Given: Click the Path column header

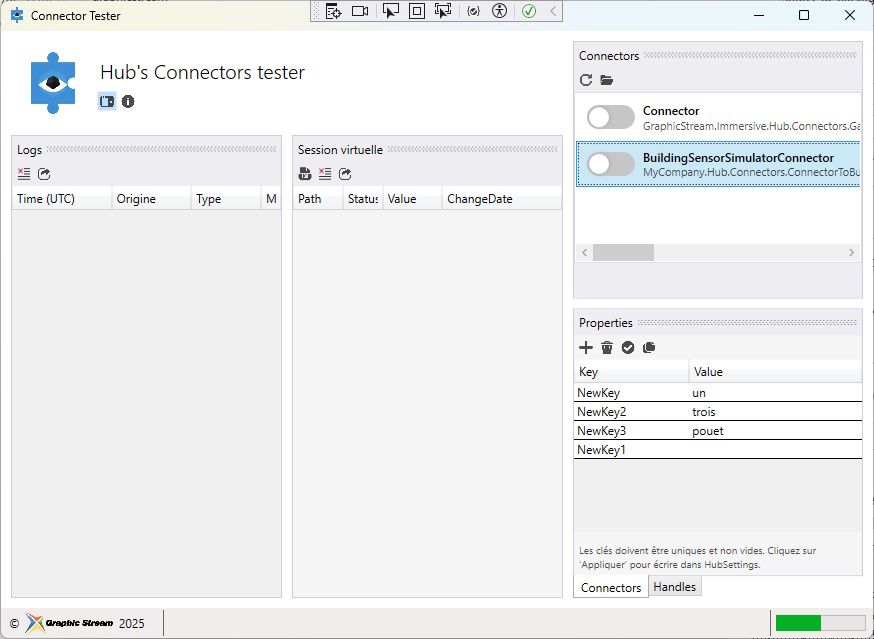Looking at the screenshot, I should click(x=318, y=199).
